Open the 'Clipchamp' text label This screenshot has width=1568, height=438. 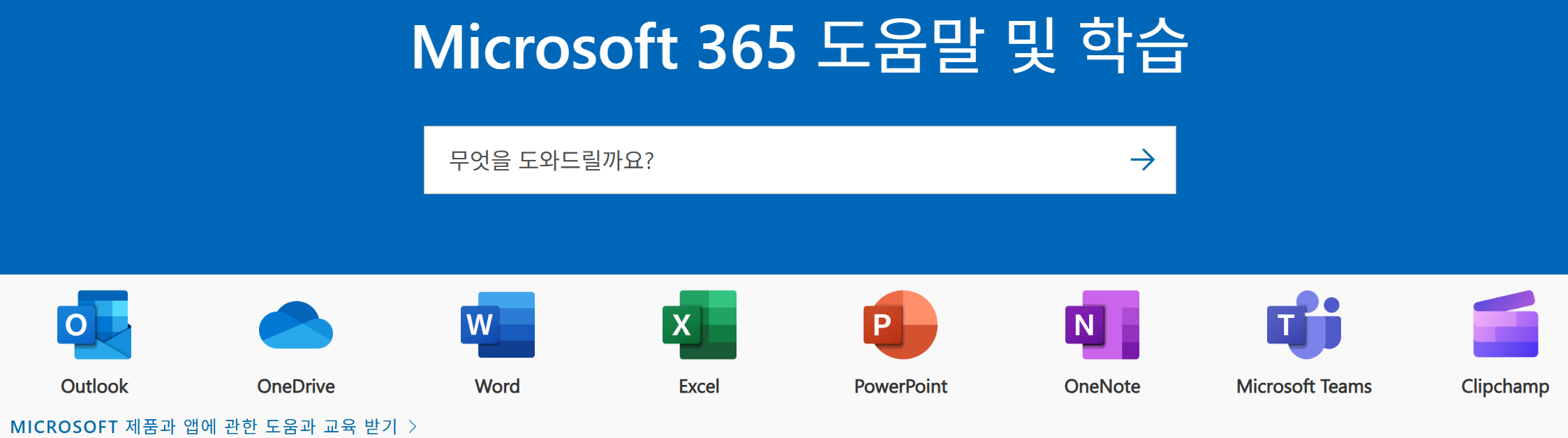pyautogui.click(x=1505, y=386)
